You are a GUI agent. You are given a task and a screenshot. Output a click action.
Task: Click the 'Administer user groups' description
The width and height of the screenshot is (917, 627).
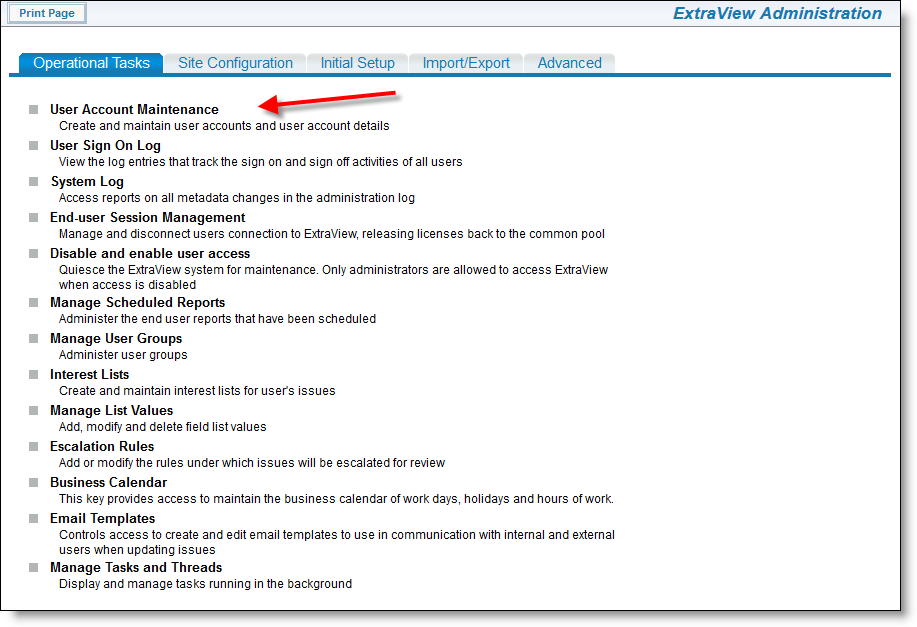pyautogui.click(x=123, y=355)
